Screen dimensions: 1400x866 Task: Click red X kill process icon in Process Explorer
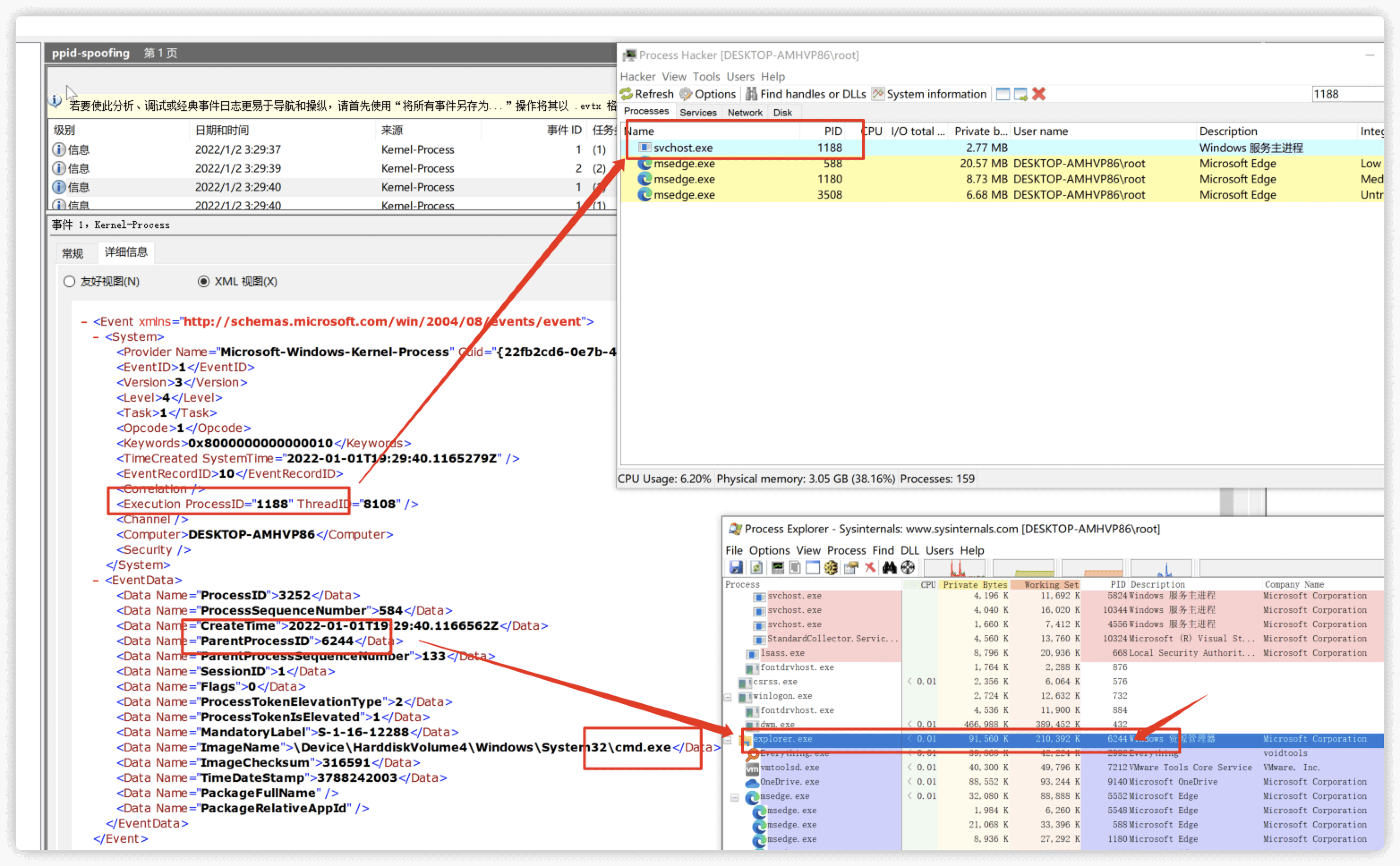point(870,568)
